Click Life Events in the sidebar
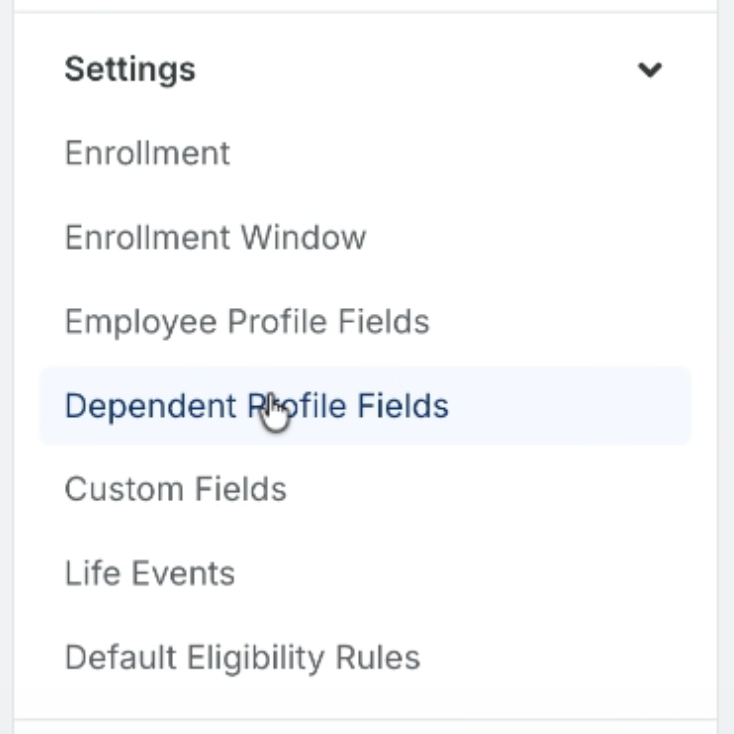The image size is (734, 734). pyautogui.click(x=150, y=573)
